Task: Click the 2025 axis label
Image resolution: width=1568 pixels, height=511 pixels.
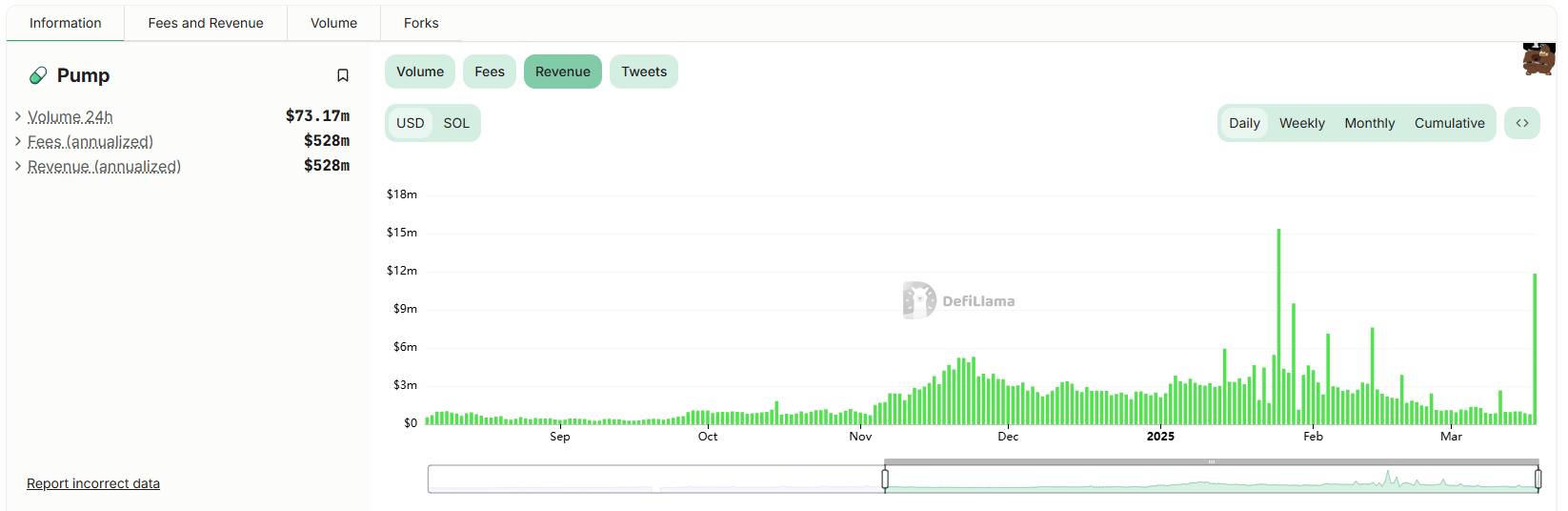Action: click(1160, 437)
